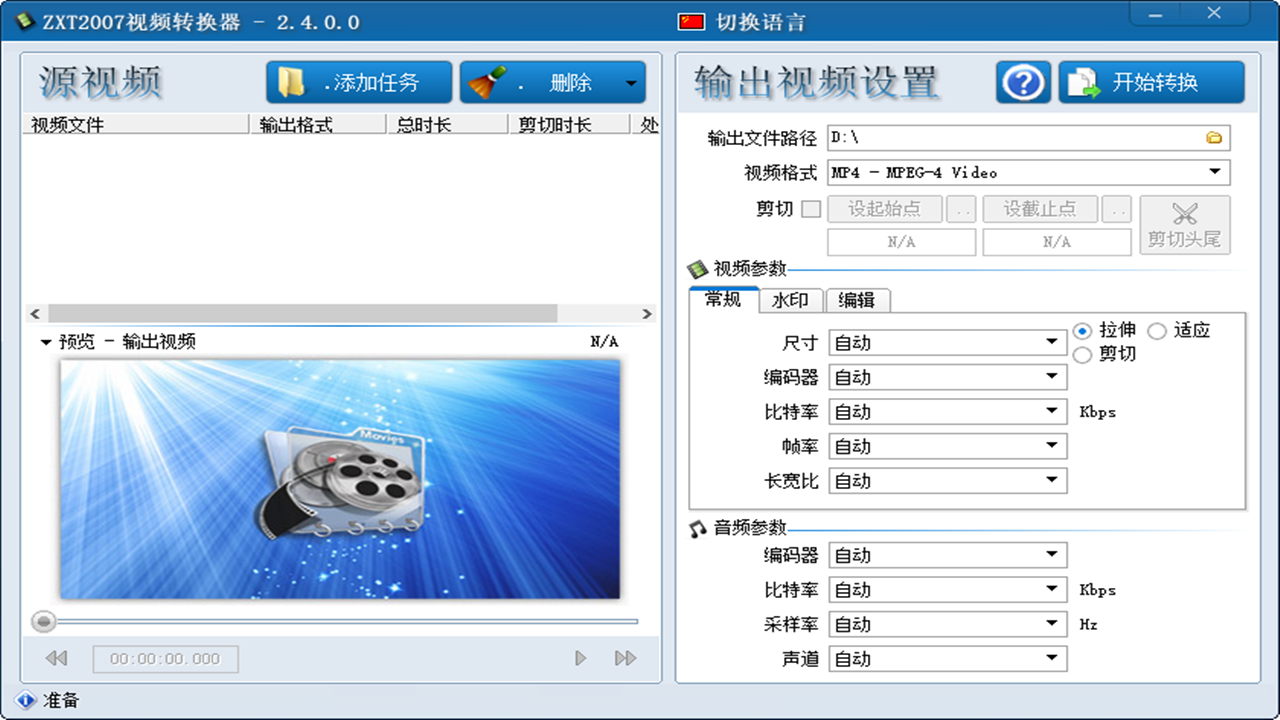This screenshot has height=720, width=1280.
Task: Click the 视频文件 column header
Action: point(135,124)
